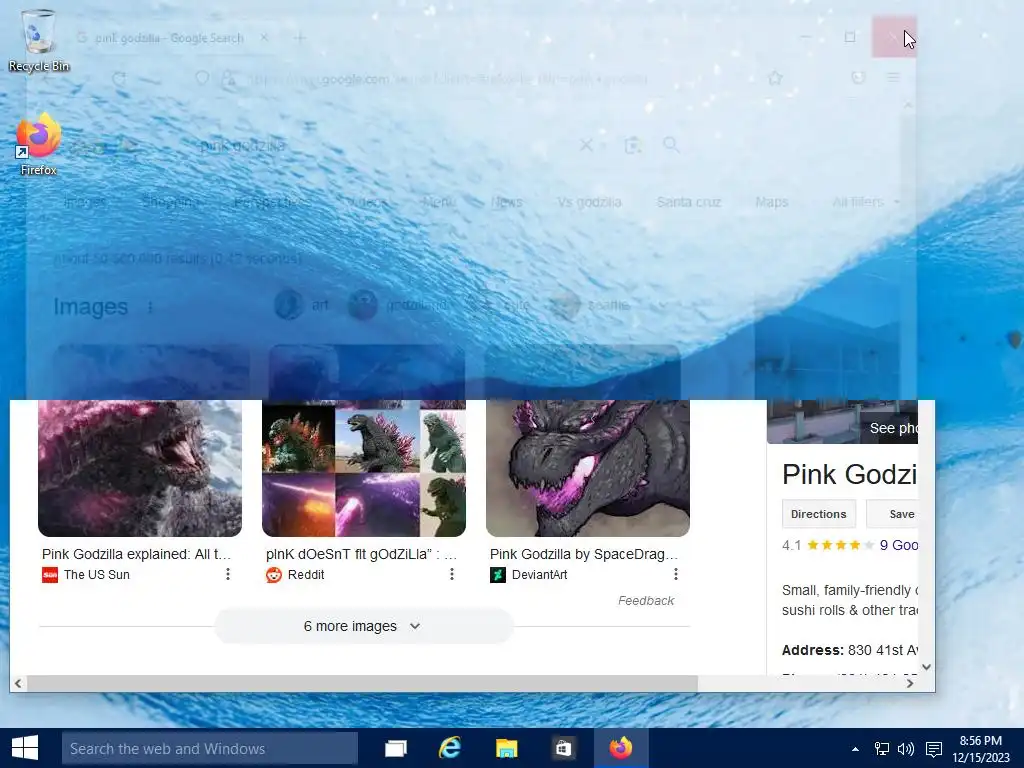
Task: Open File Explorer from the taskbar
Action: (x=506, y=748)
